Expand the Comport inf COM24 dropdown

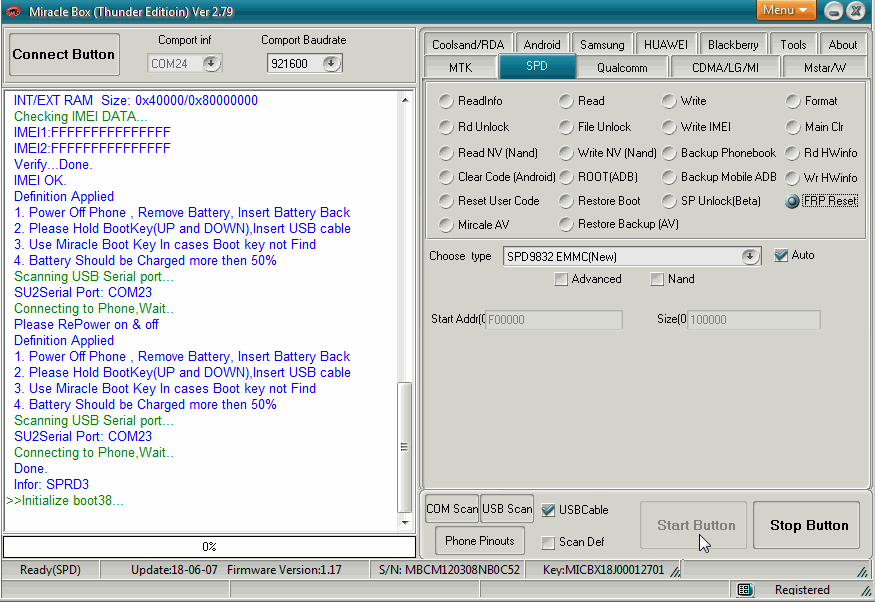click(x=211, y=63)
